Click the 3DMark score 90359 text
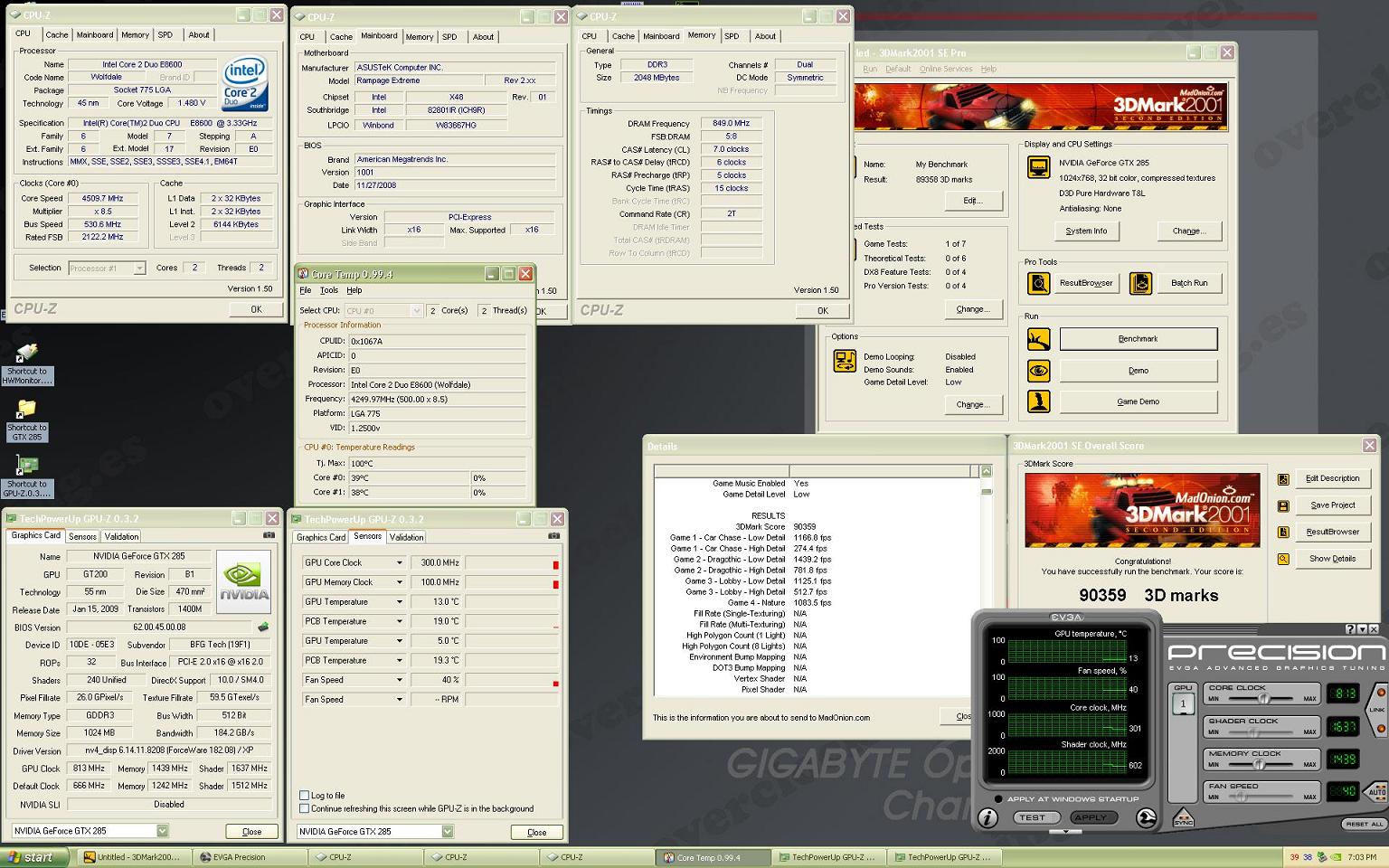This screenshot has height=868, width=1389. click(1102, 595)
